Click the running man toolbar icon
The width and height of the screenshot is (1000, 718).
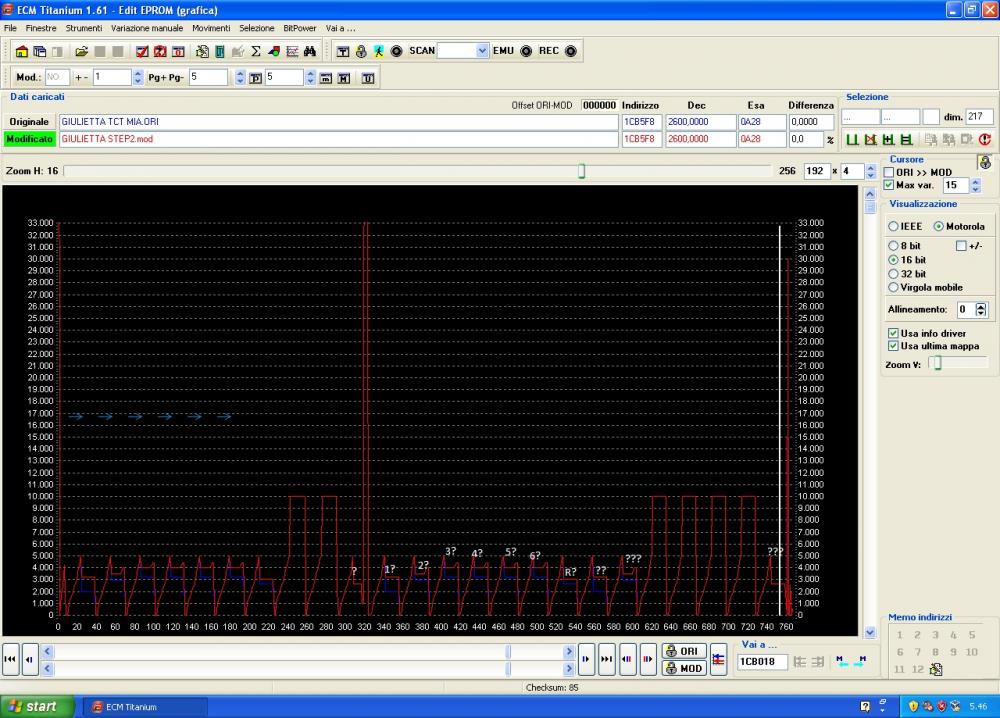(378, 52)
